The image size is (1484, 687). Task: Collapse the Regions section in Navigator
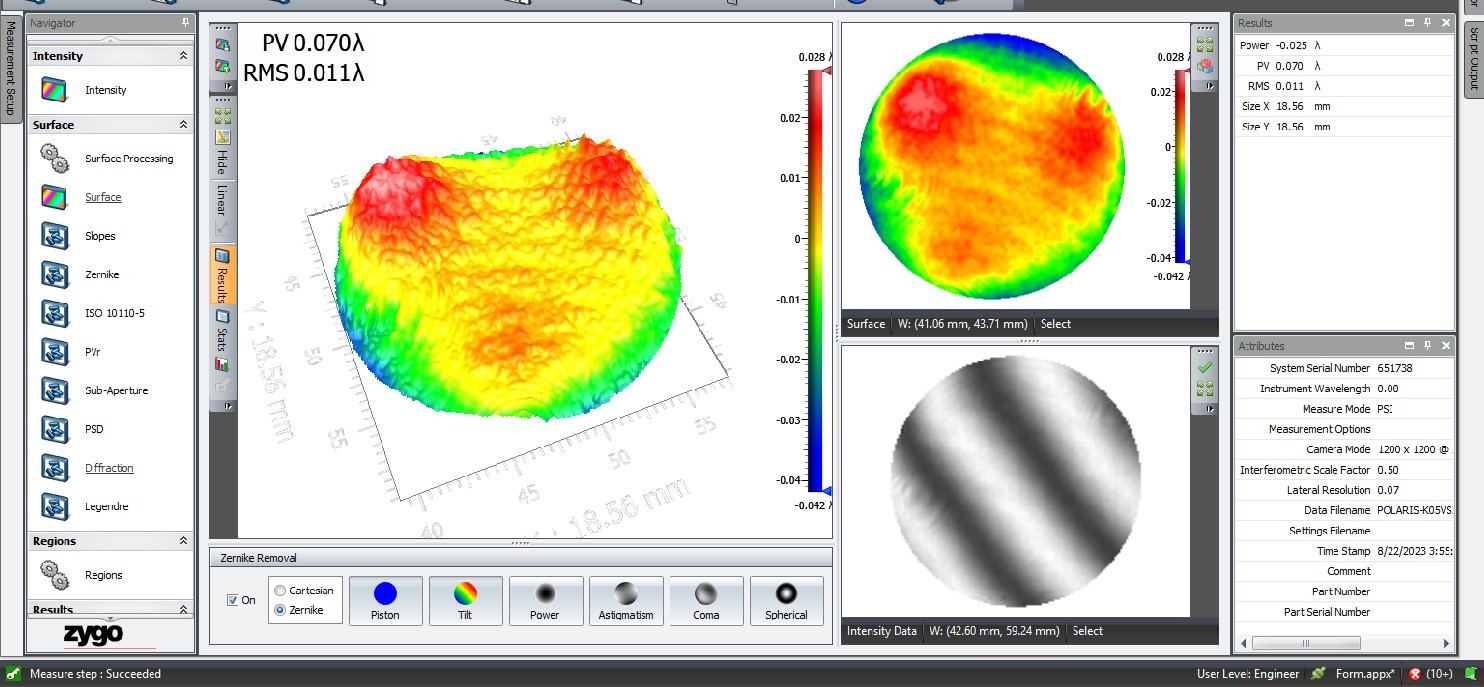point(183,541)
